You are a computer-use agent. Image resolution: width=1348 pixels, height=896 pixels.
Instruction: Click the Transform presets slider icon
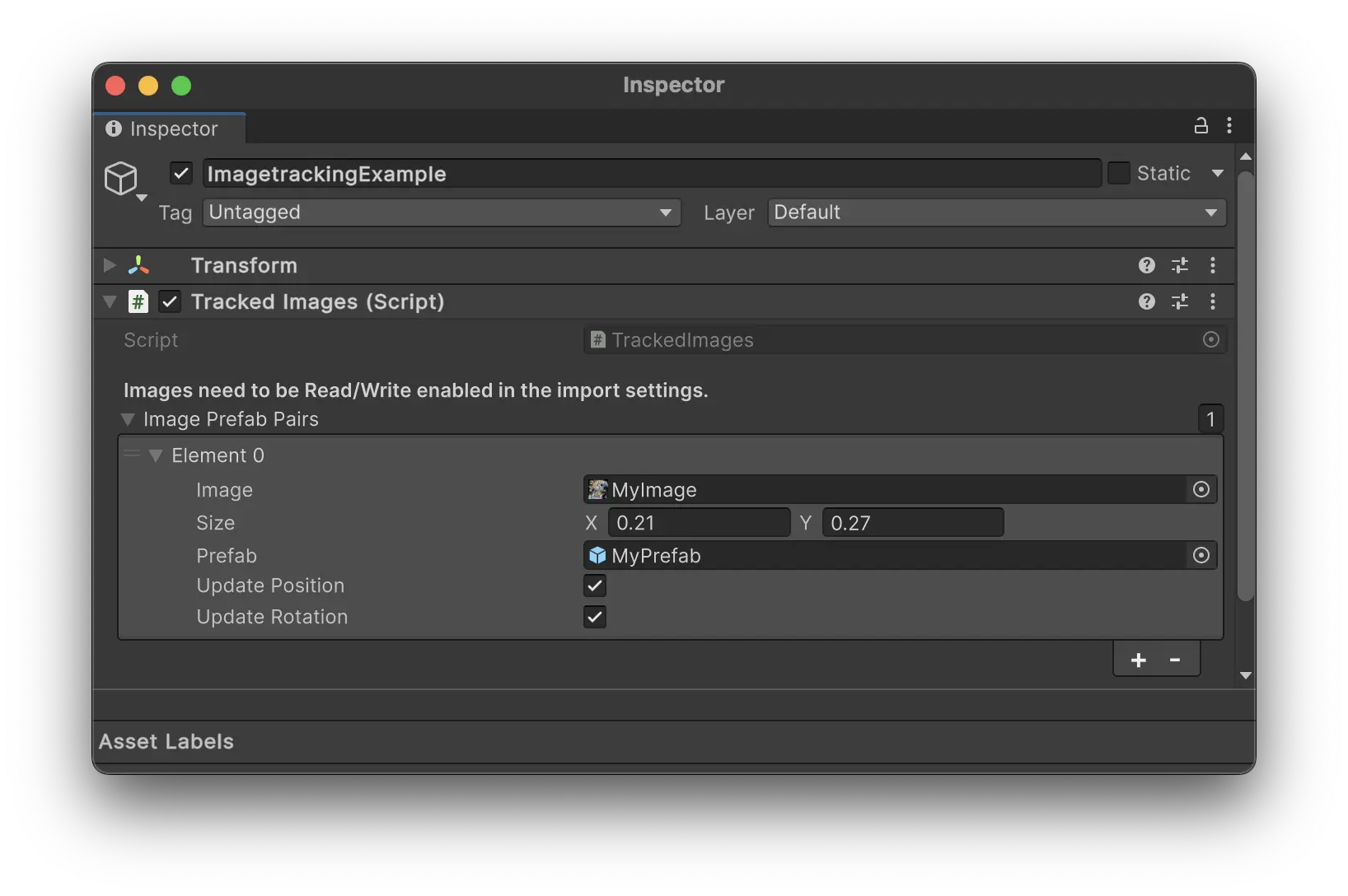pos(1180,265)
